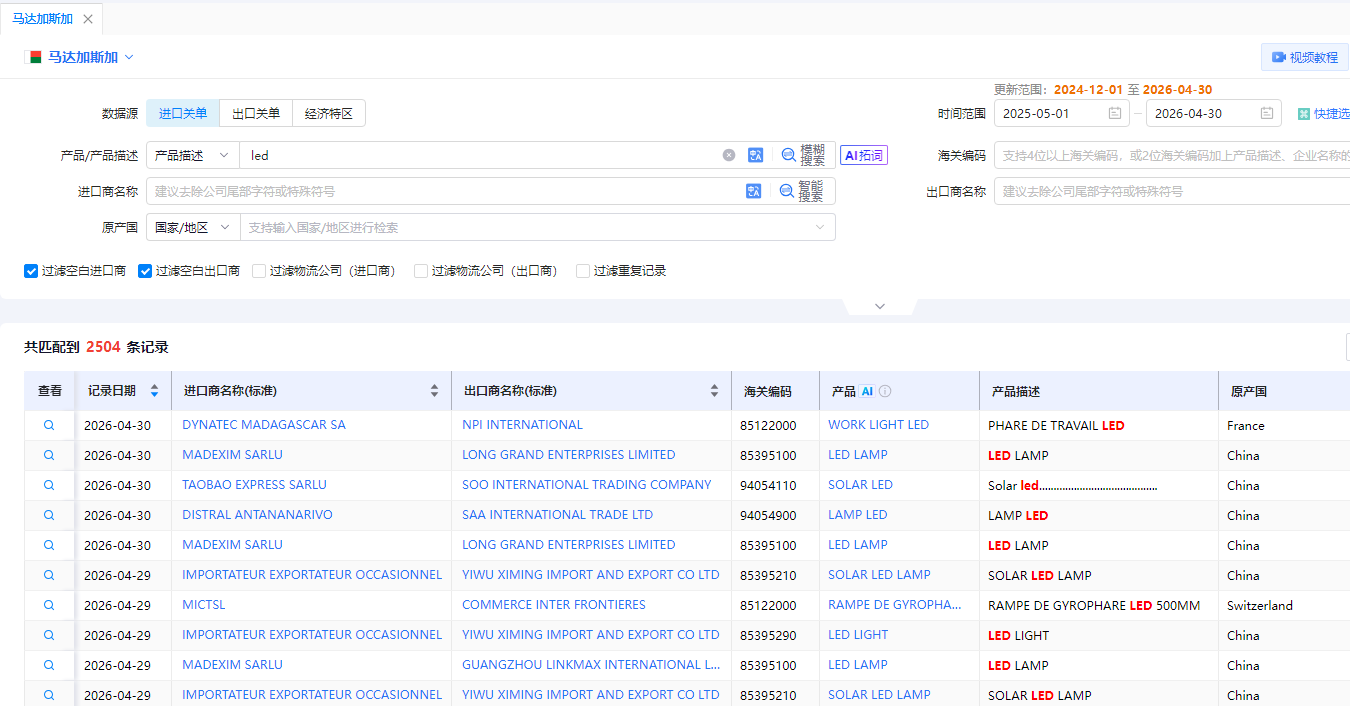Open 国家/地区 origin type dropdown

[193, 227]
